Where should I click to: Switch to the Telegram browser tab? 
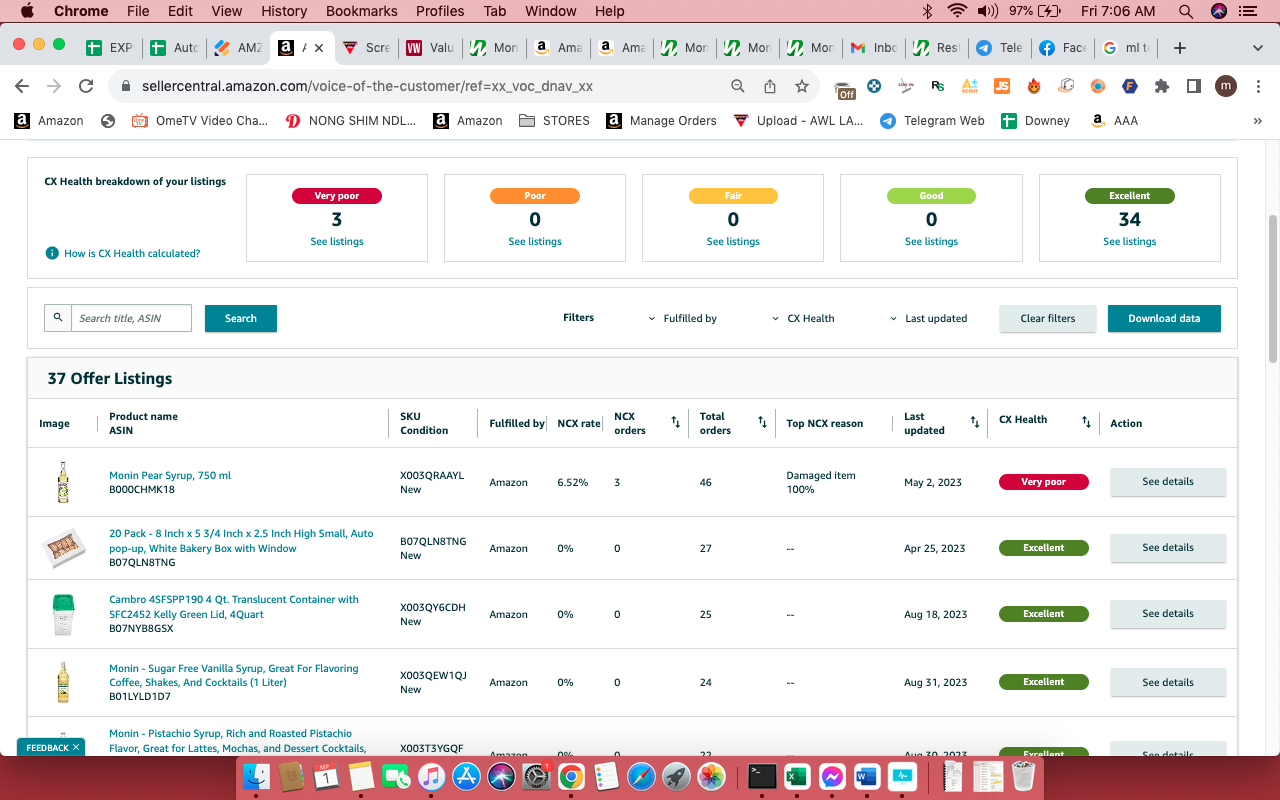pos(998,48)
